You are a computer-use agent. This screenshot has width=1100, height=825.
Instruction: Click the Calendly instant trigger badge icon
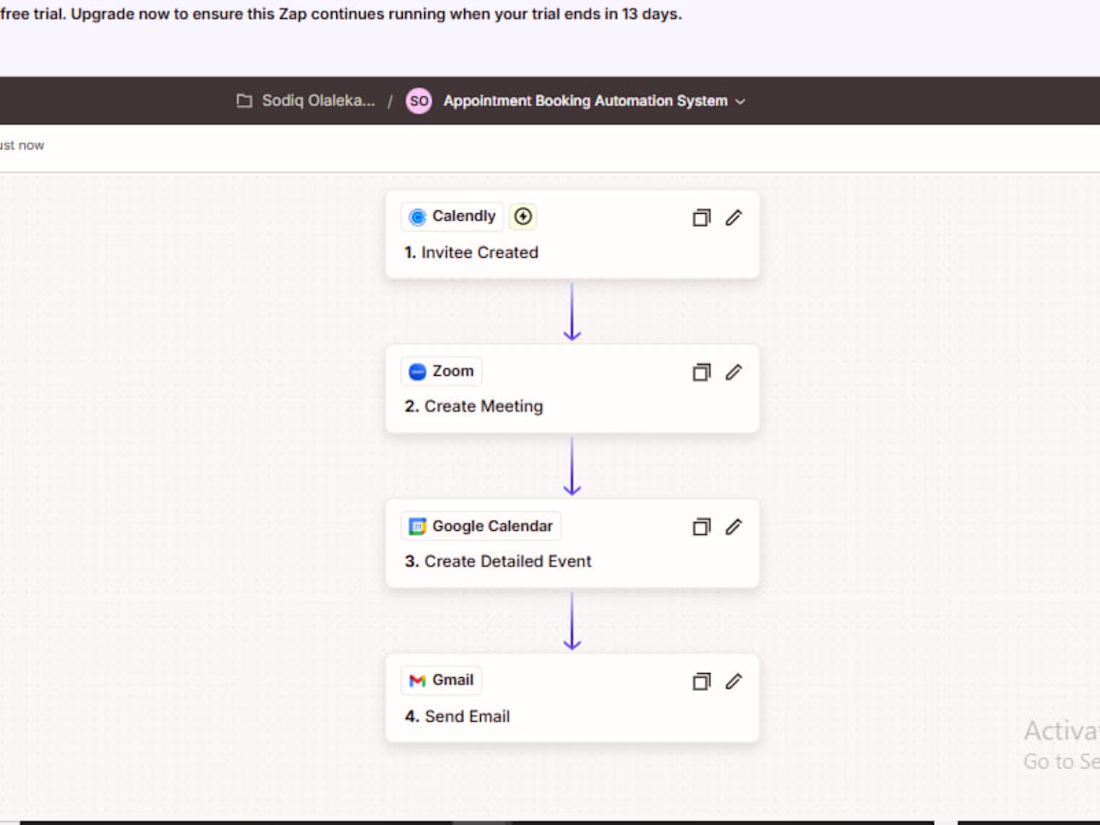click(x=523, y=216)
